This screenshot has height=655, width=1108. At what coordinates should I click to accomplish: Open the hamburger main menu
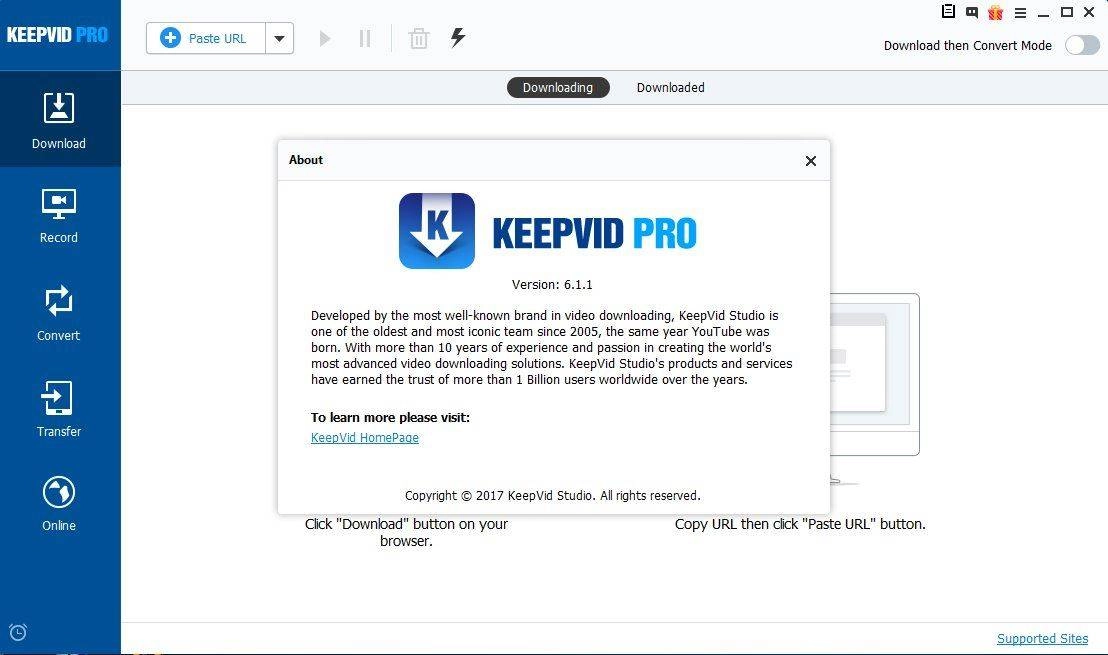click(1020, 13)
